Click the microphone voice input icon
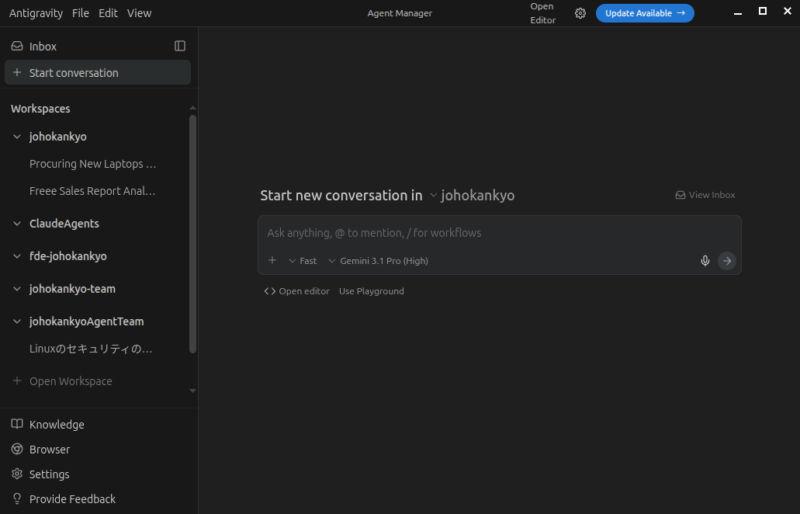800x514 pixels. tap(705, 261)
